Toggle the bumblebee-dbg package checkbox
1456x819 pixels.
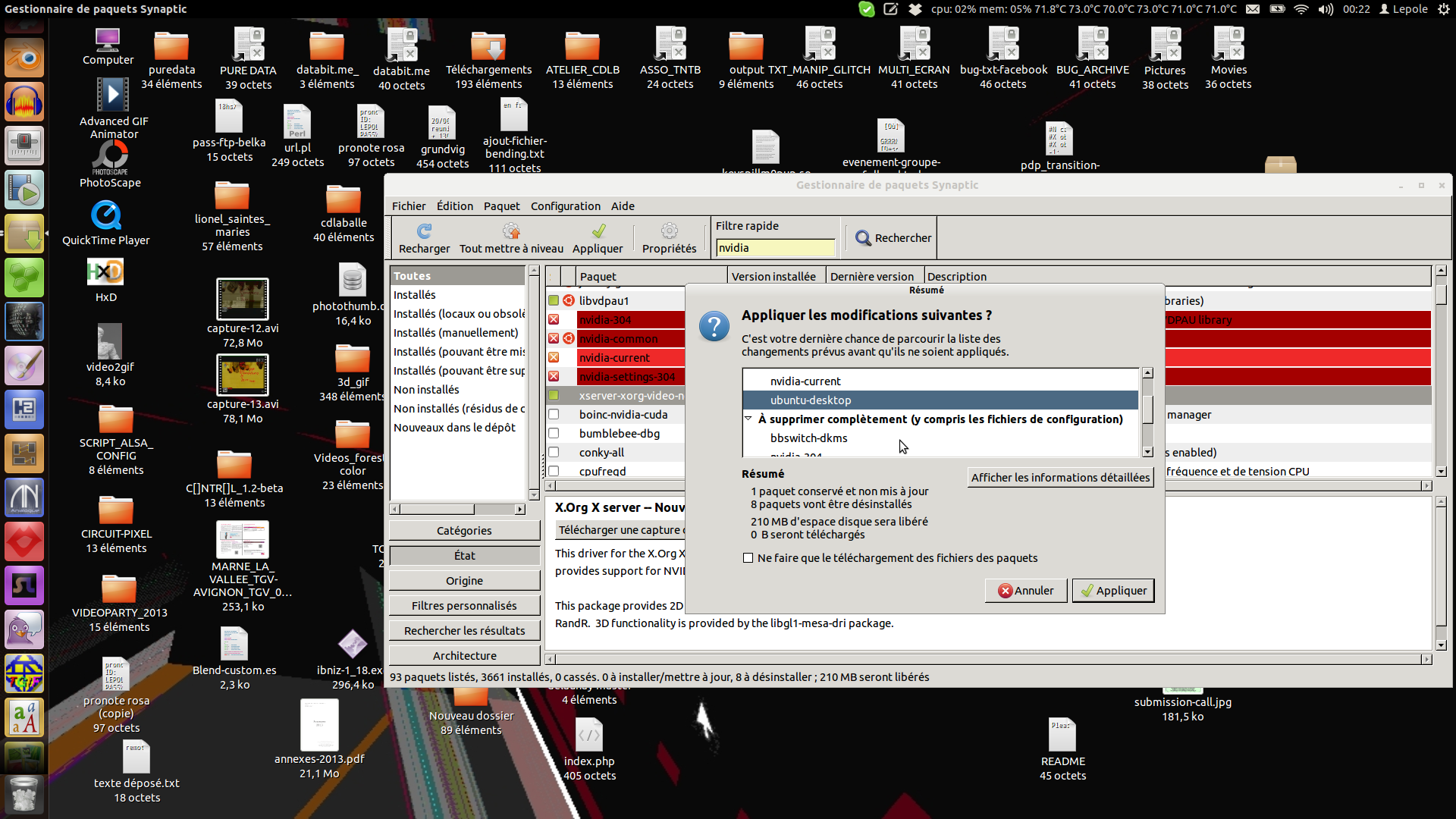554,434
